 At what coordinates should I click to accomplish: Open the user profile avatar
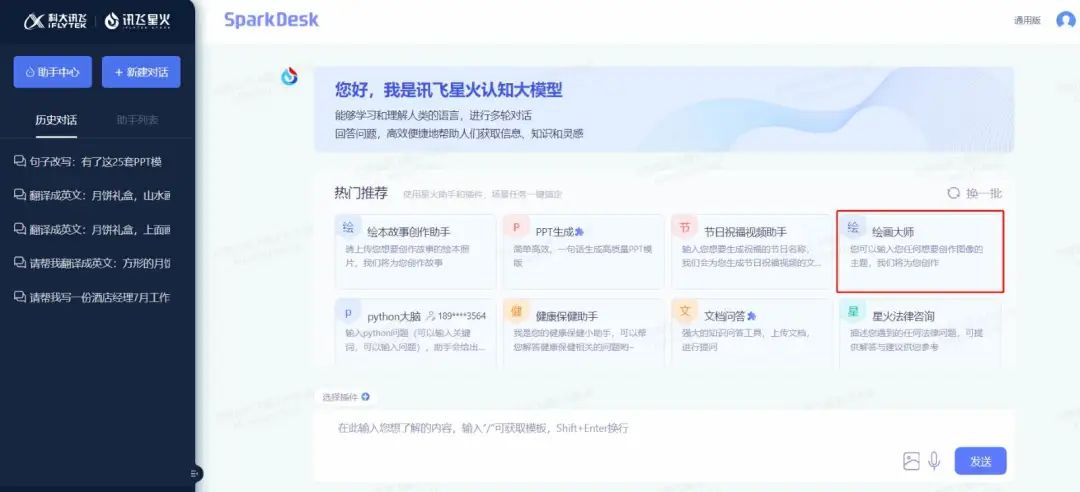click(x=1066, y=20)
